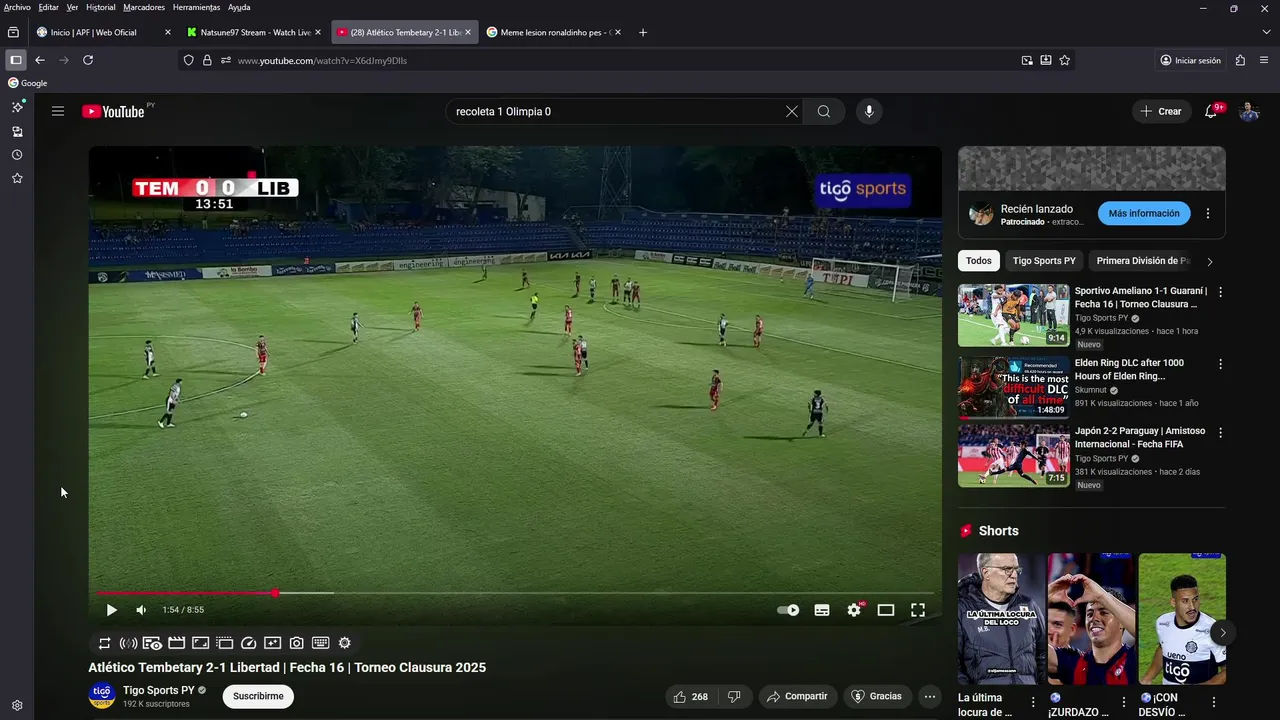Clear the search text with the X

click(x=792, y=111)
